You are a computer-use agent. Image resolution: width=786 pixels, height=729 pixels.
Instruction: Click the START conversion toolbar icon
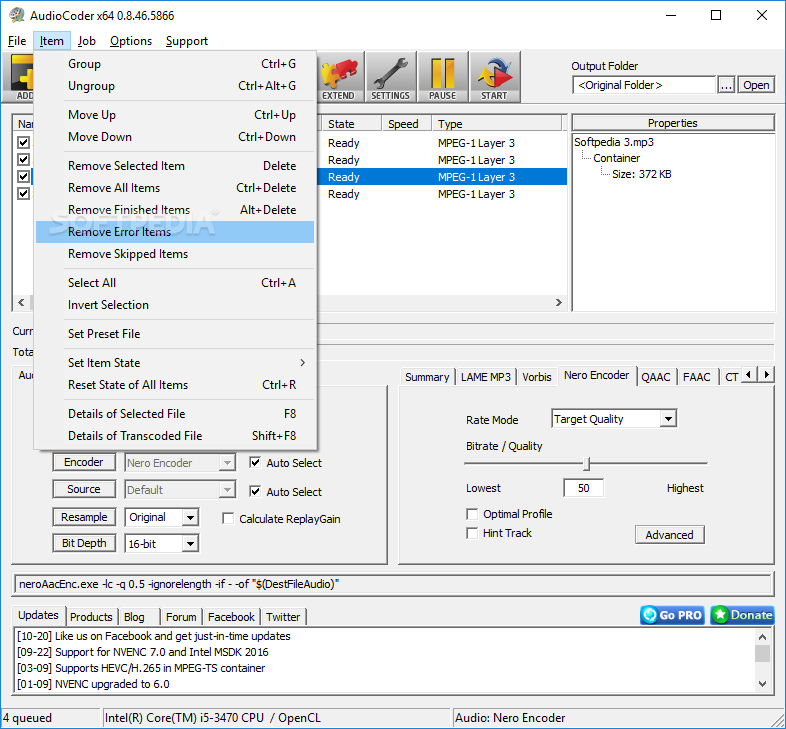point(494,77)
